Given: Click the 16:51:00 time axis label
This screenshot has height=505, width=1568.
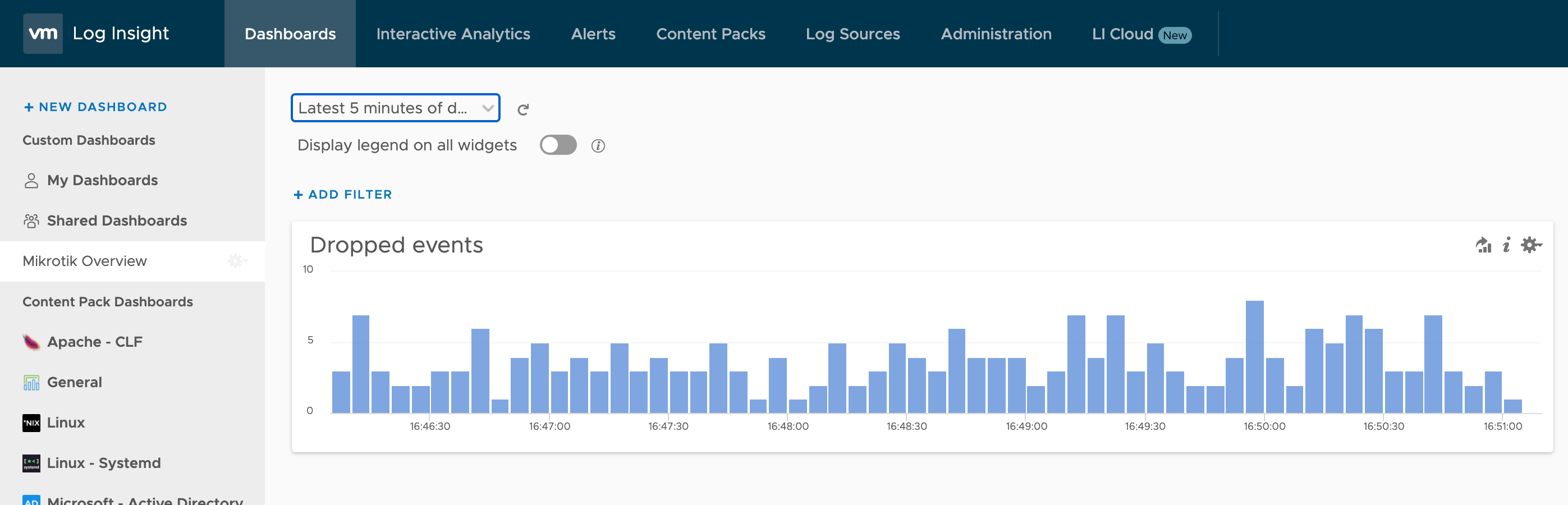Looking at the screenshot, I should (1502, 426).
